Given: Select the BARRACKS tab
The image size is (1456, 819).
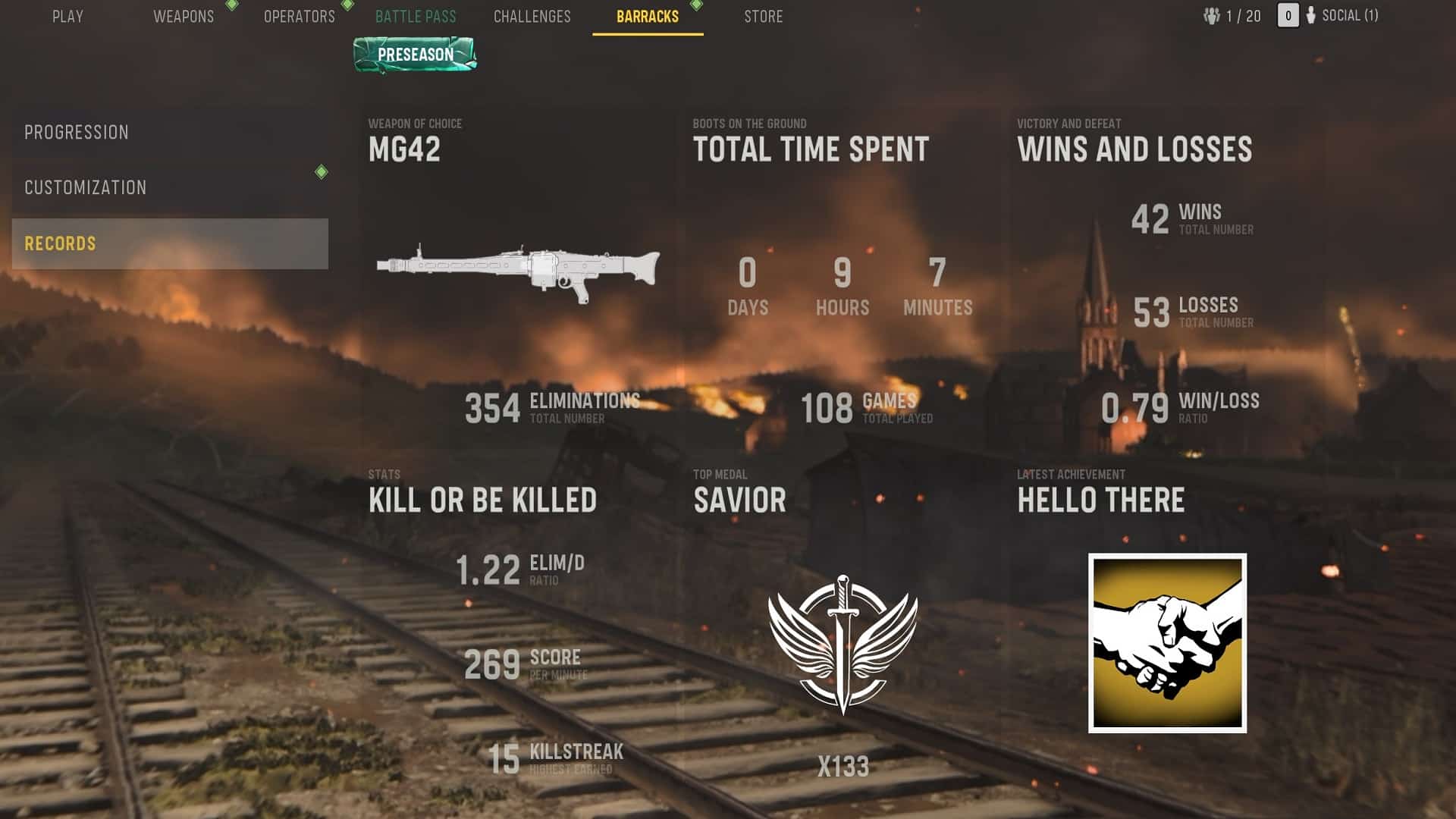Looking at the screenshot, I should [x=648, y=17].
